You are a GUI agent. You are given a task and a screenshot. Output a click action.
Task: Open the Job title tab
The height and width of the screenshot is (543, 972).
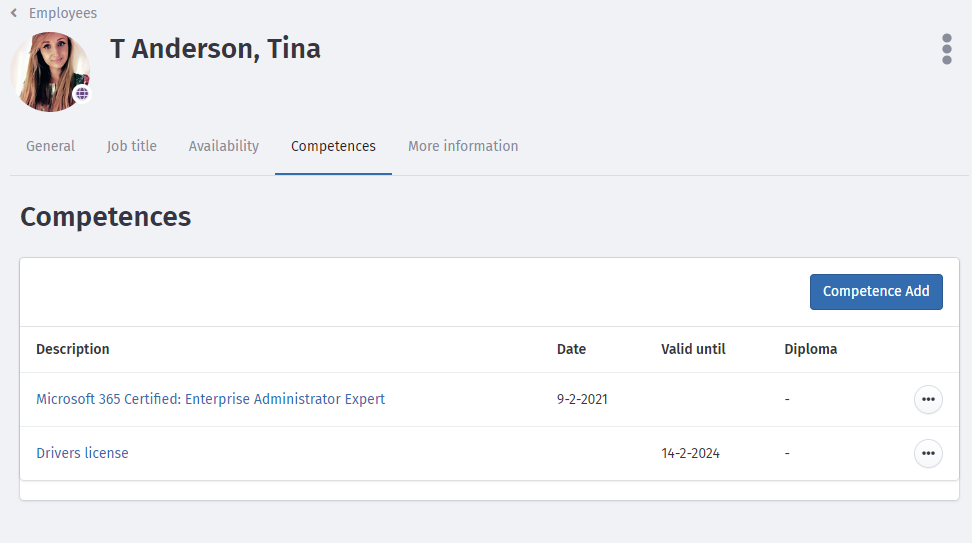click(132, 146)
